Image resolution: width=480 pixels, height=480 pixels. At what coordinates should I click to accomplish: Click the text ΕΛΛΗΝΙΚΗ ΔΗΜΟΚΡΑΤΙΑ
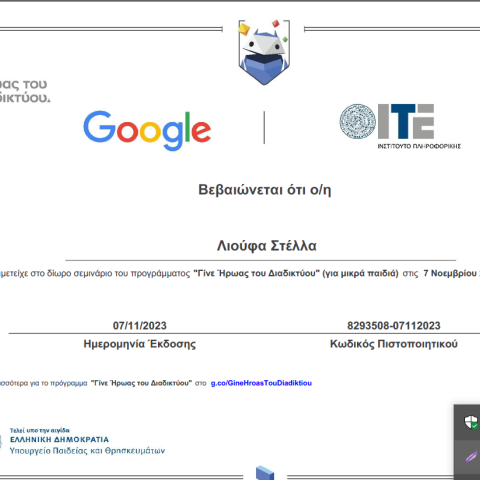[x=59, y=440]
